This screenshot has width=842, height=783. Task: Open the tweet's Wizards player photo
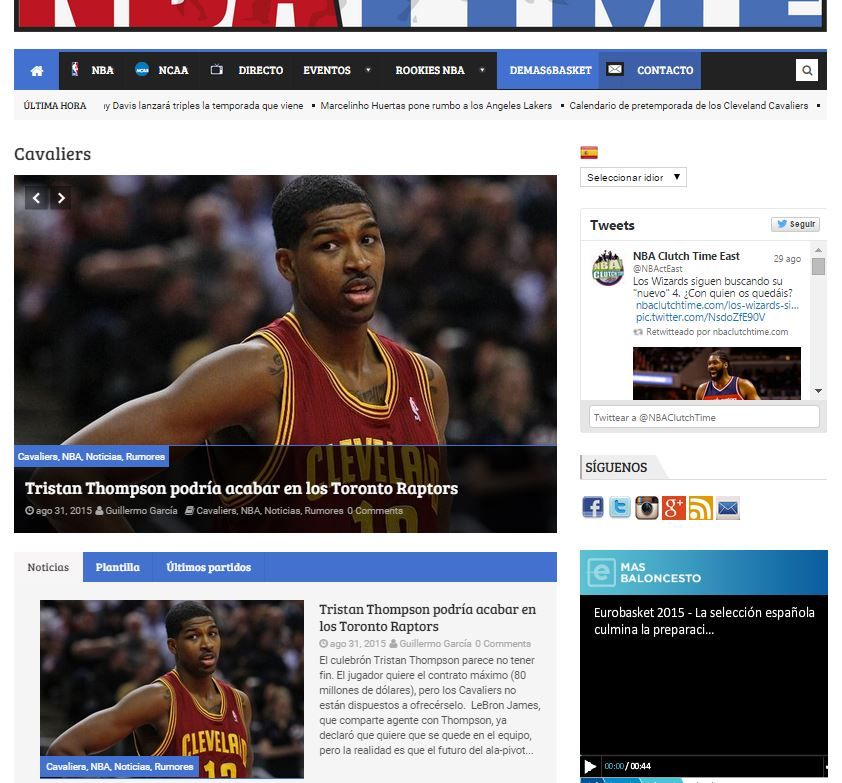(x=717, y=373)
